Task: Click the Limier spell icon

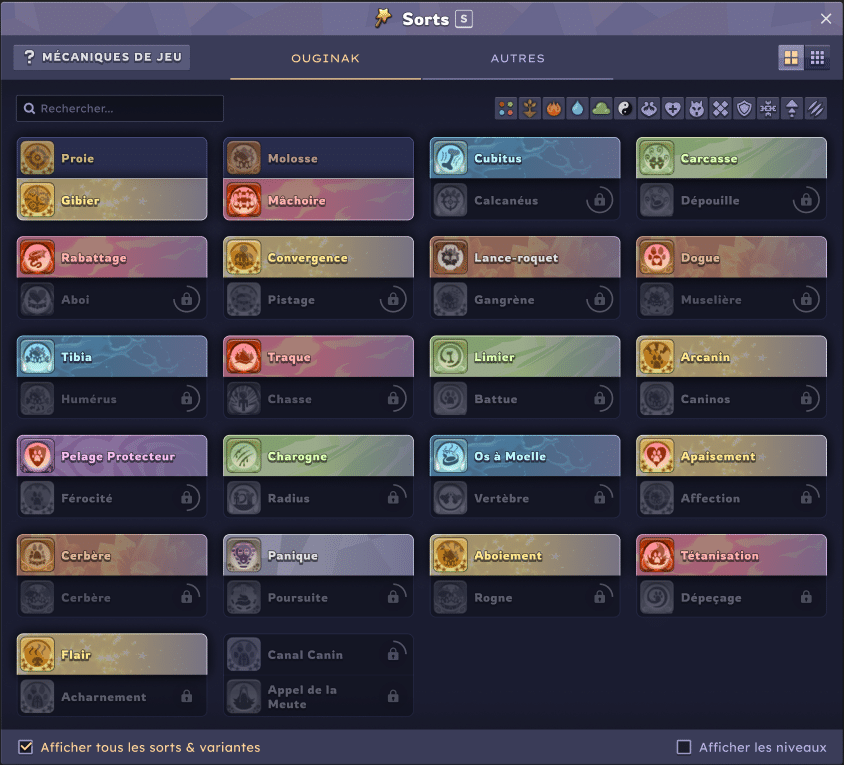Action: pos(451,356)
